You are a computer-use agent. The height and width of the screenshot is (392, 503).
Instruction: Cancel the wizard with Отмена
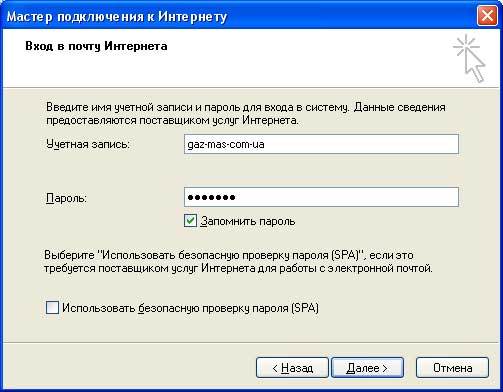(x=452, y=368)
